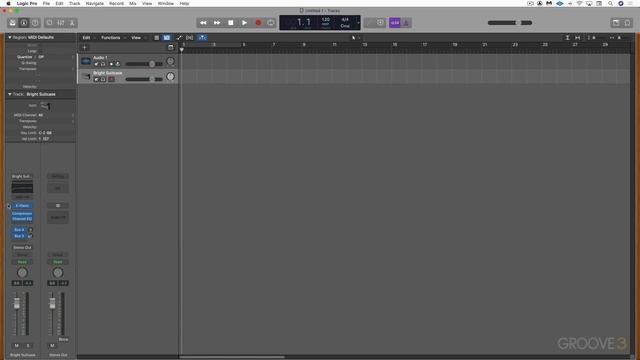Toggle input monitoring on Audio 1 track

(118, 64)
